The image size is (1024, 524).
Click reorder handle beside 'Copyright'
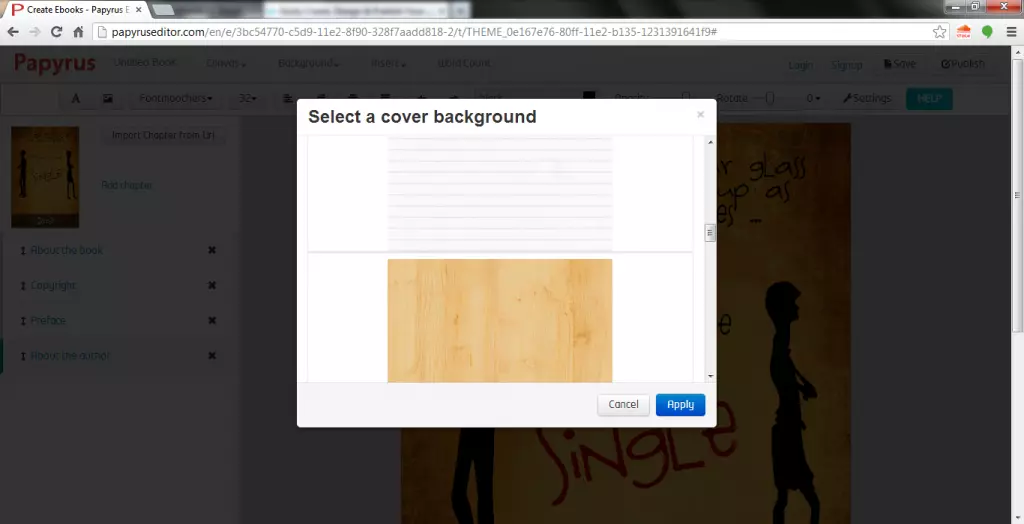[23, 286]
